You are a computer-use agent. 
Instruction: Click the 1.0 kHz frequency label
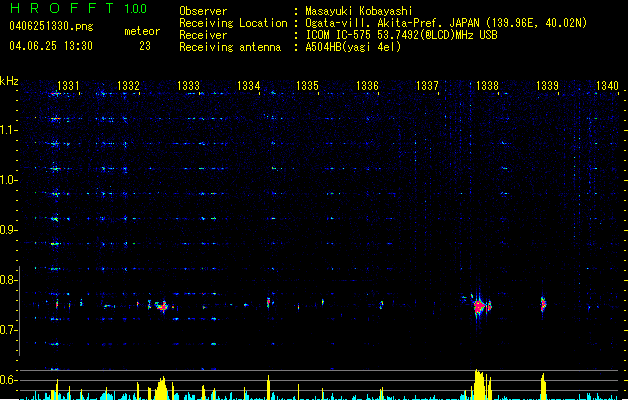(8, 180)
